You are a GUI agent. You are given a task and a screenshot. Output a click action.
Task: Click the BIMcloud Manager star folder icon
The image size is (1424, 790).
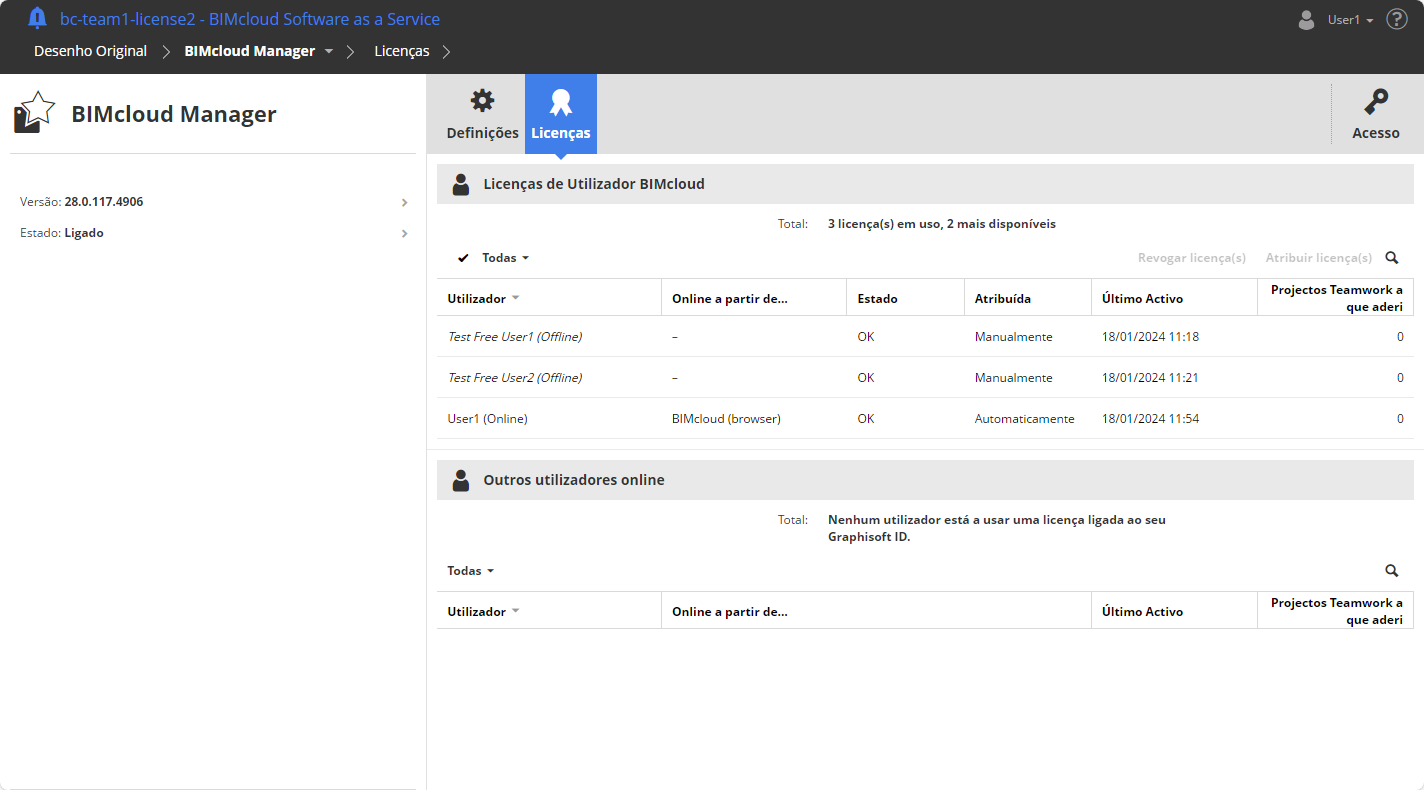(34, 113)
